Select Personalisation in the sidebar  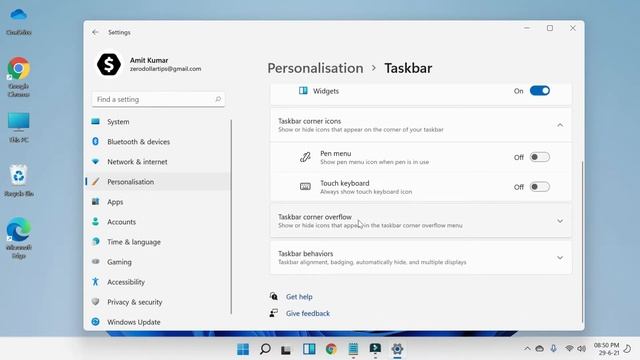[158, 182]
